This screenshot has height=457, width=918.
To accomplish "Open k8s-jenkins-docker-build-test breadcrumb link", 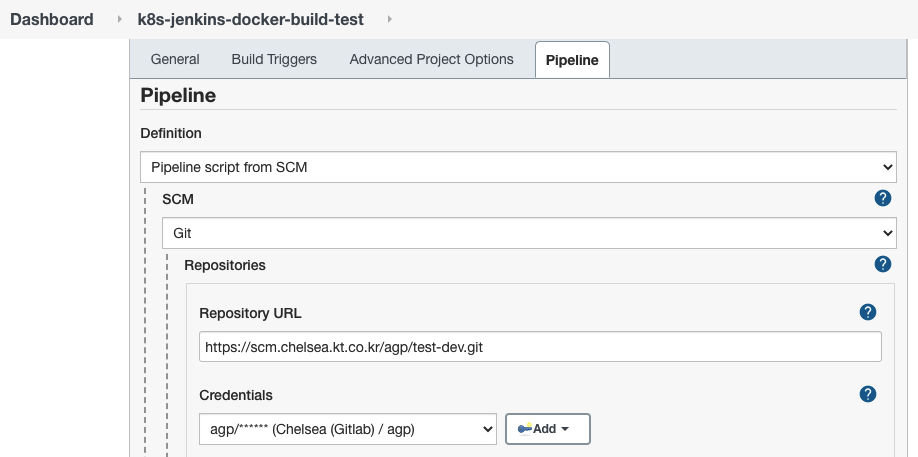I will (250, 20).
